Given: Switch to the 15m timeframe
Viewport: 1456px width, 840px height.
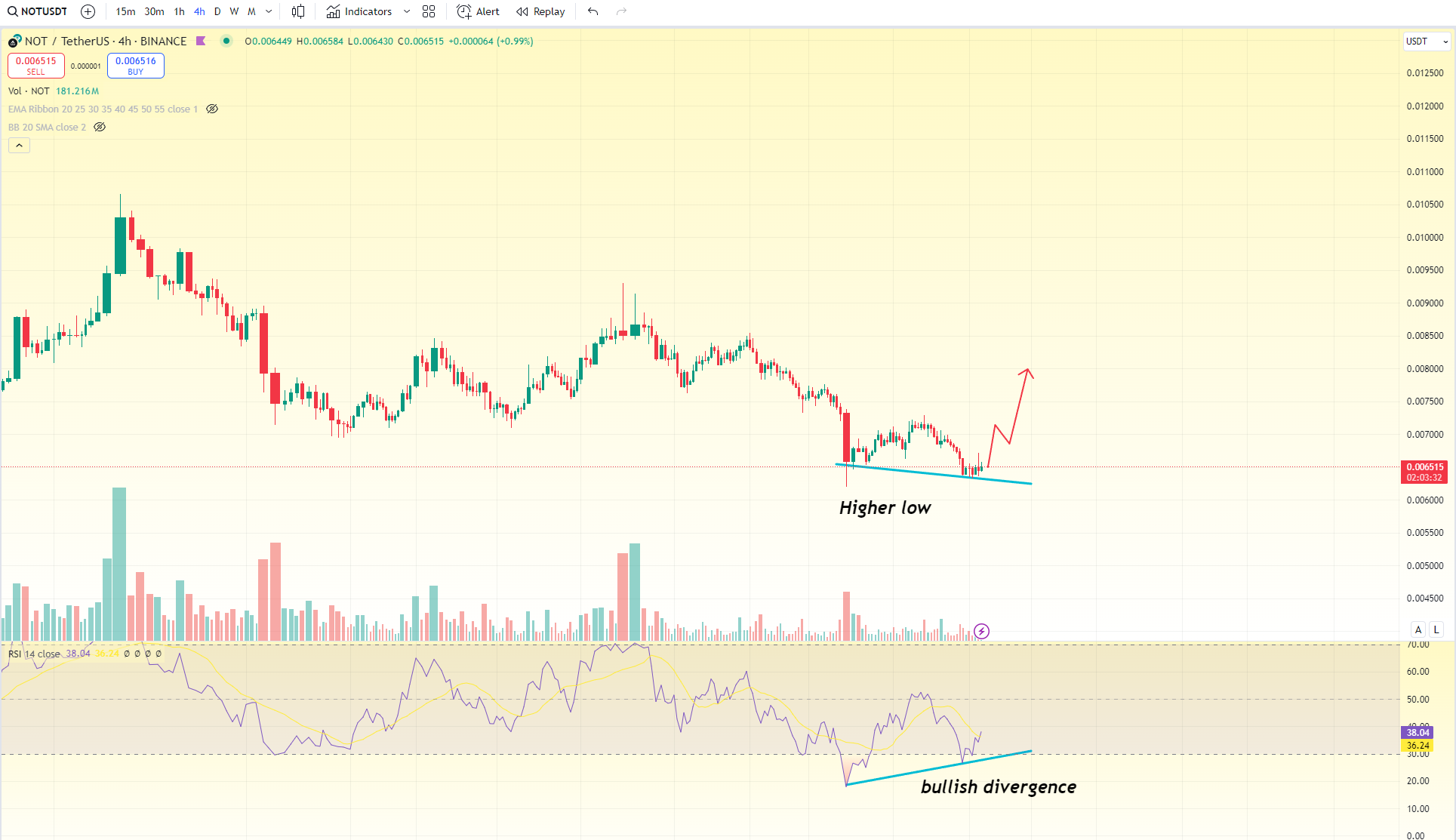Looking at the screenshot, I should [x=125, y=11].
